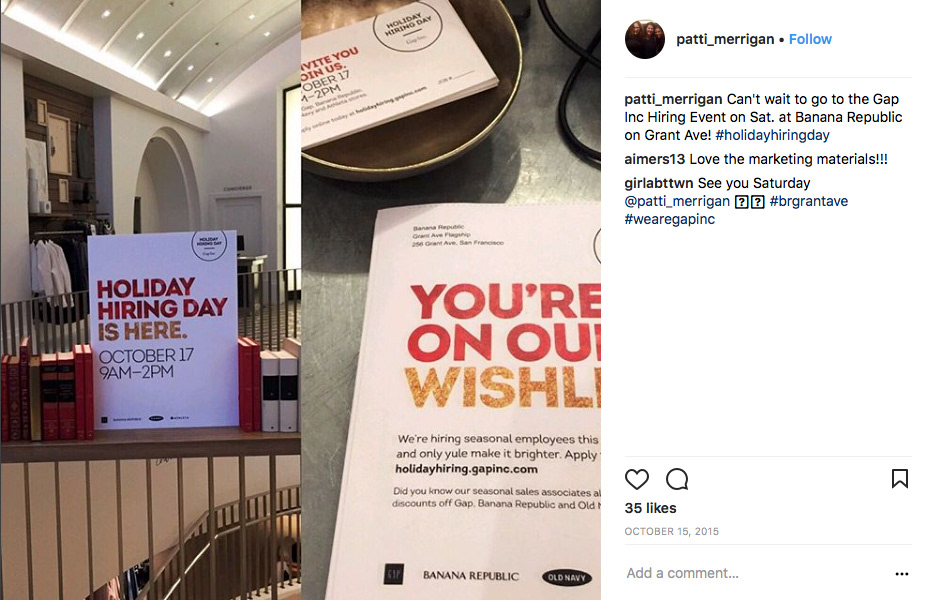935x600 pixels.
Task: Select the Holiday Hiring Day invite card in the bowl
Action: (x=398, y=72)
